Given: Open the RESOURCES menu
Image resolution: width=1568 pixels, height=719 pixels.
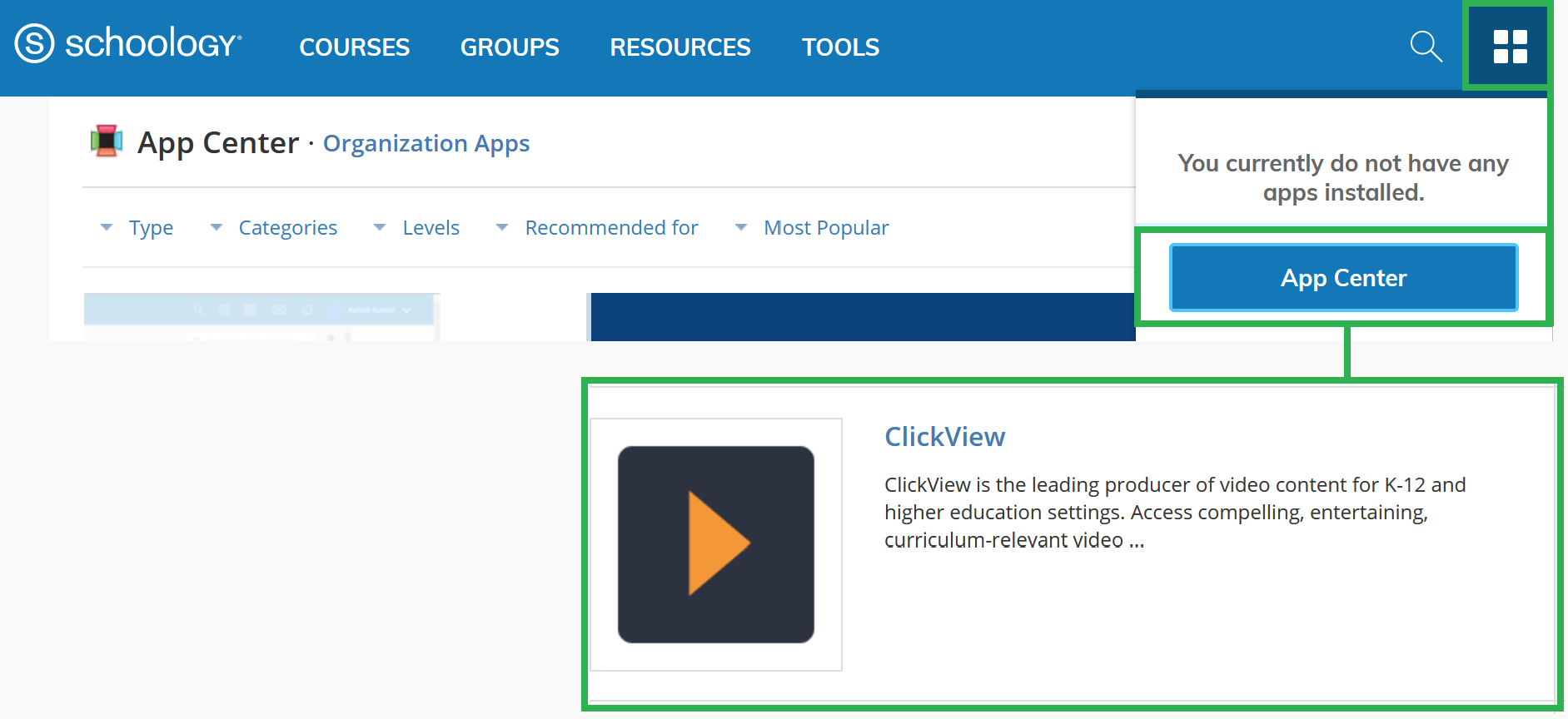Looking at the screenshot, I should pos(680,47).
